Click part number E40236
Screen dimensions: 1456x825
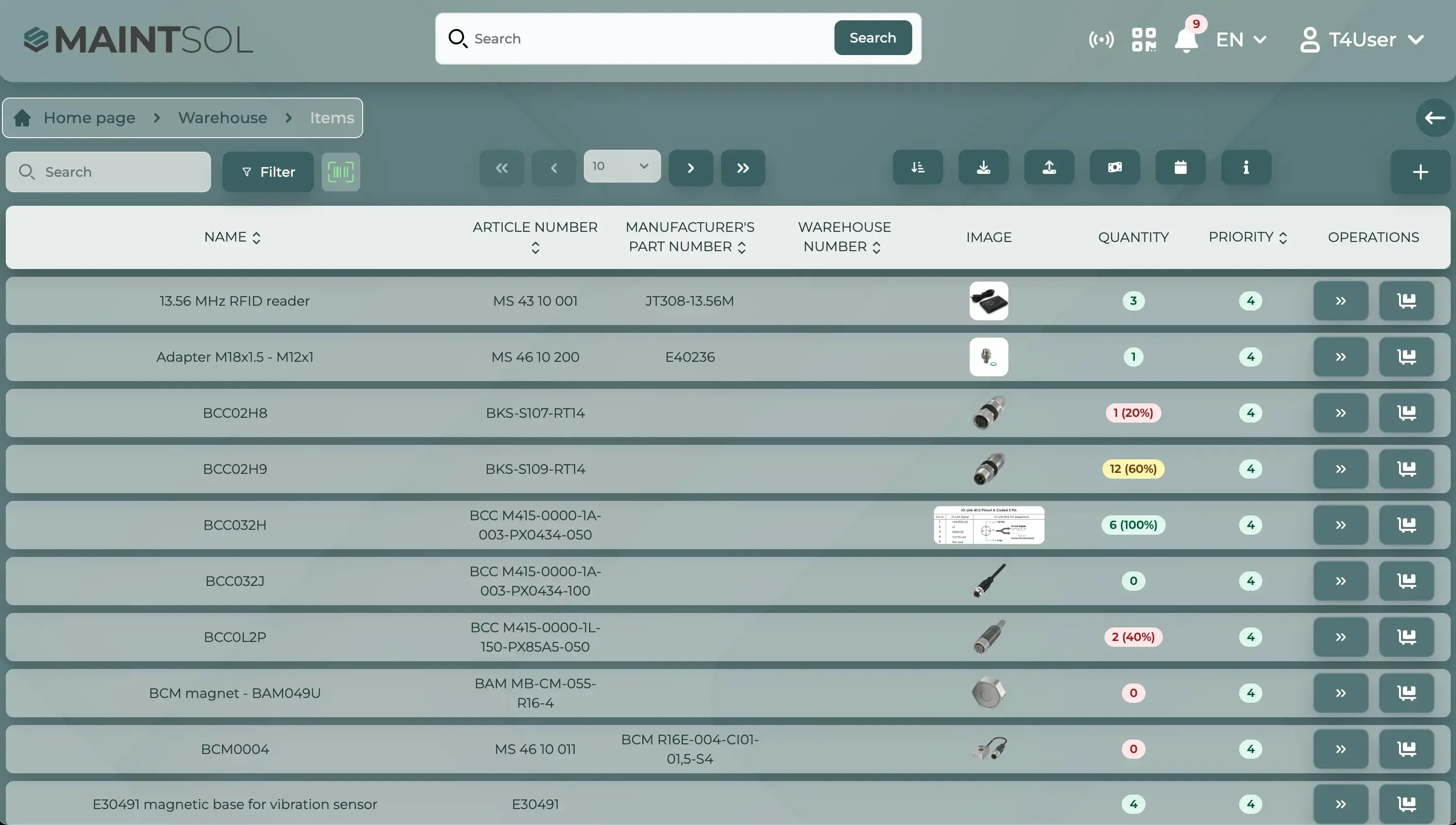[x=690, y=357]
